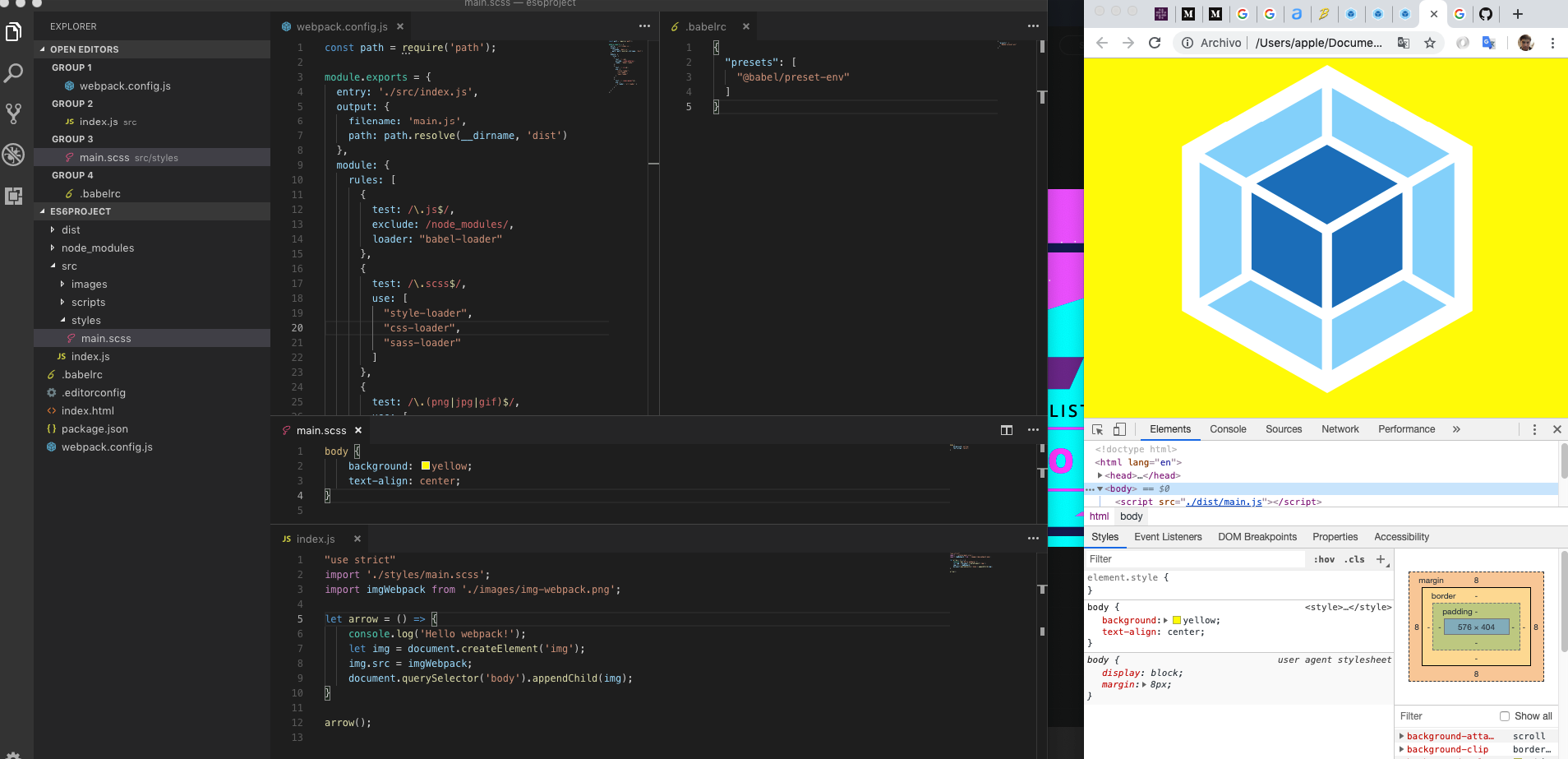Enable the Show all checkbox in Styles
The image size is (1568, 759).
(1503, 715)
